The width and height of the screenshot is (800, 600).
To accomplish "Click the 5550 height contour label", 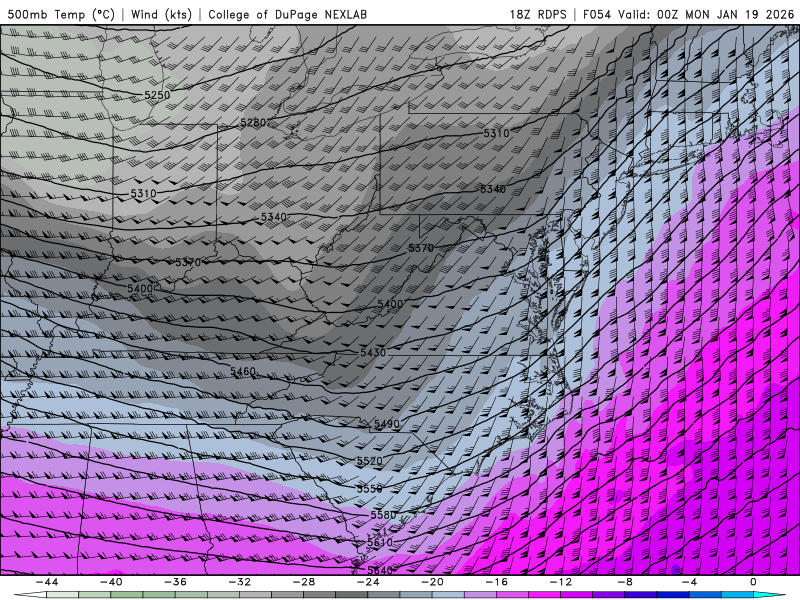I will click(369, 489).
